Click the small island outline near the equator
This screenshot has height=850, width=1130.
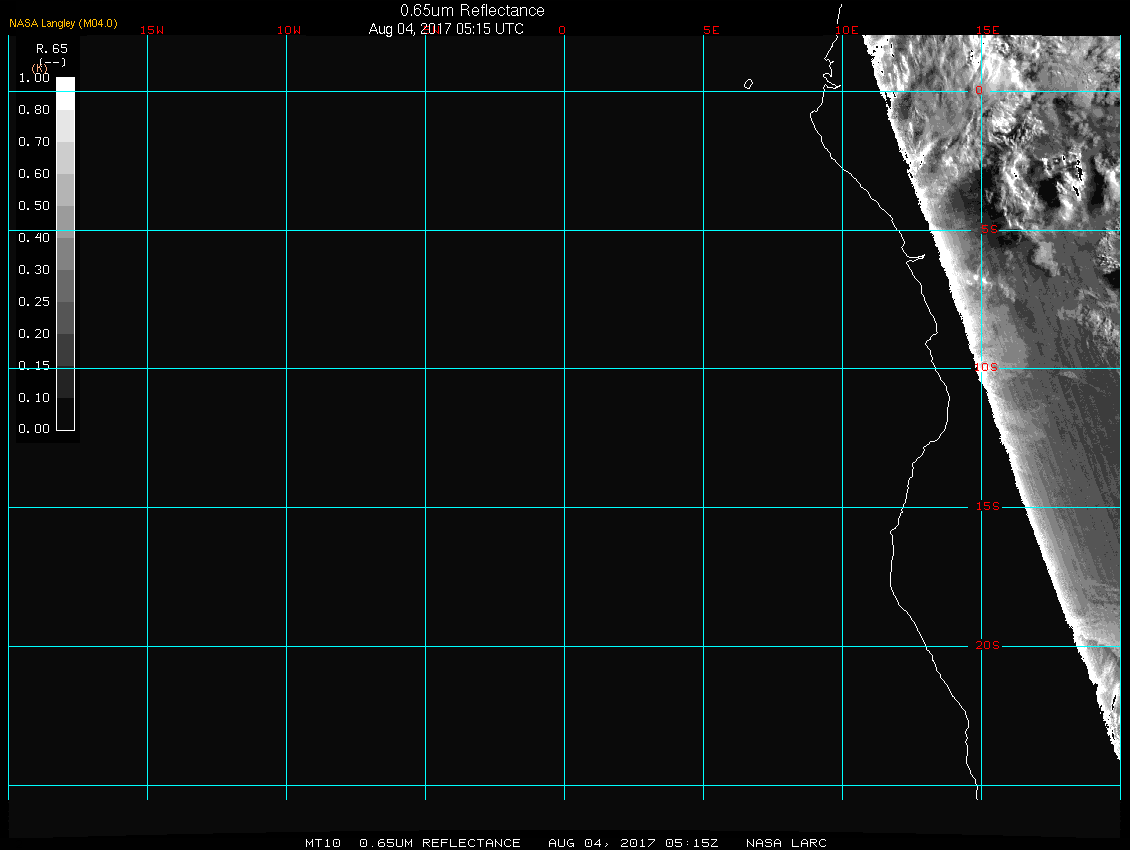[748, 84]
